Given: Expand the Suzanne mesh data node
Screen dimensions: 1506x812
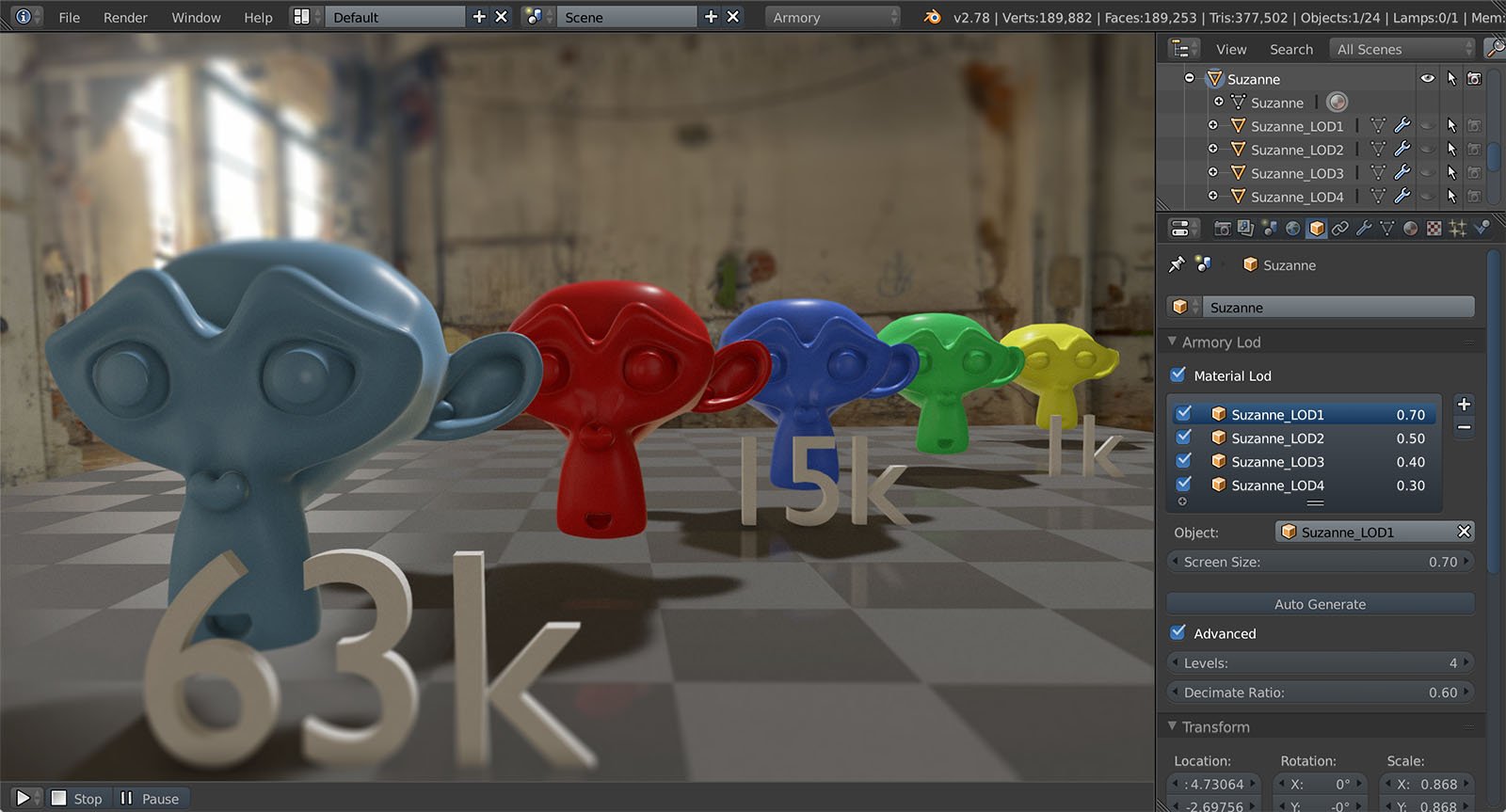Looking at the screenshot, I should (x=1218, y=101).
